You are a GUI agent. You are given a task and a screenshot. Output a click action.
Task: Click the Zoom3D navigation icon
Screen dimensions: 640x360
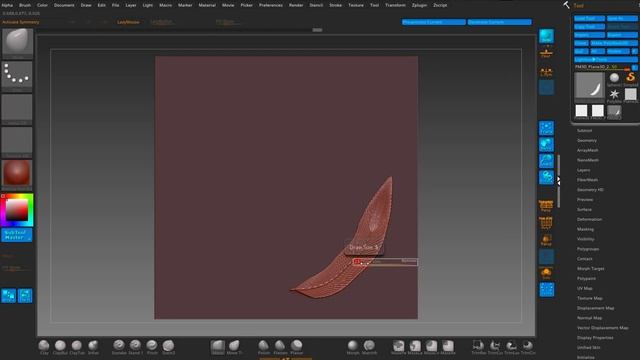546,161
